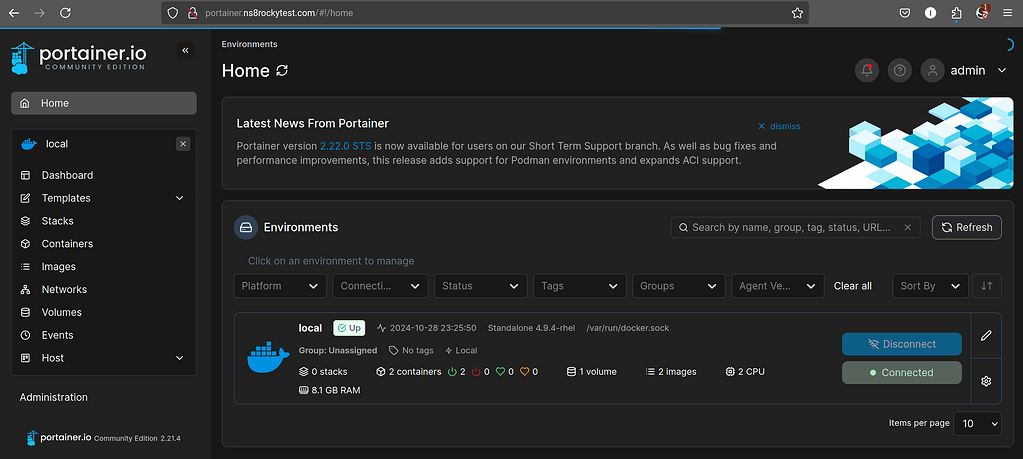
Task: Click the site security shield icon in the address bar
Action: click(172, 13)
